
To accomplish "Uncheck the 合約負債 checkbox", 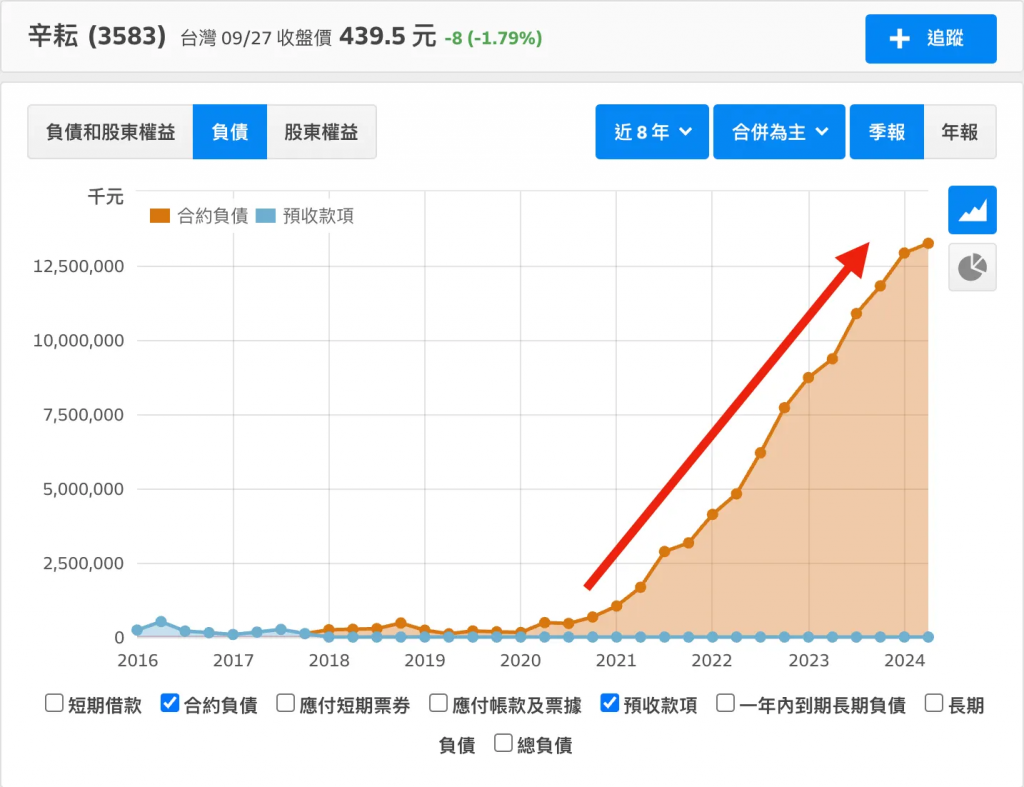I will 170,704.
